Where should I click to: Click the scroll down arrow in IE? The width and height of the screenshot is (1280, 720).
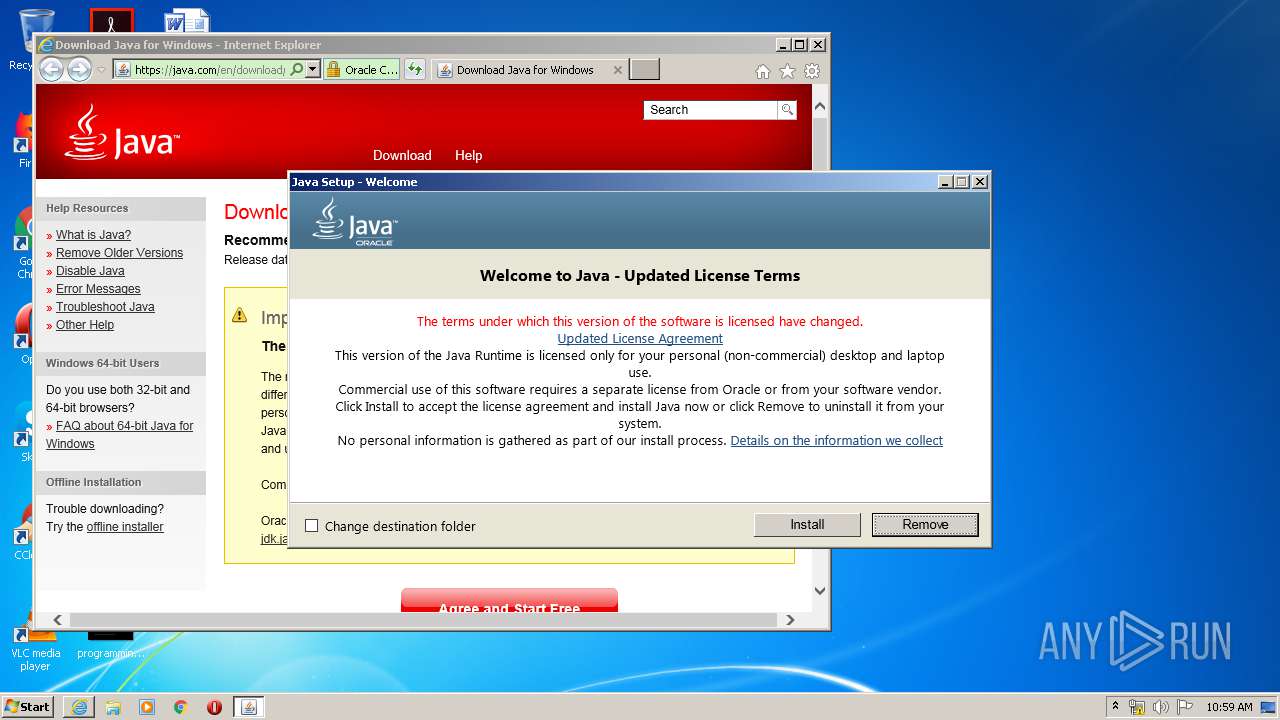[x=820, y=591]
